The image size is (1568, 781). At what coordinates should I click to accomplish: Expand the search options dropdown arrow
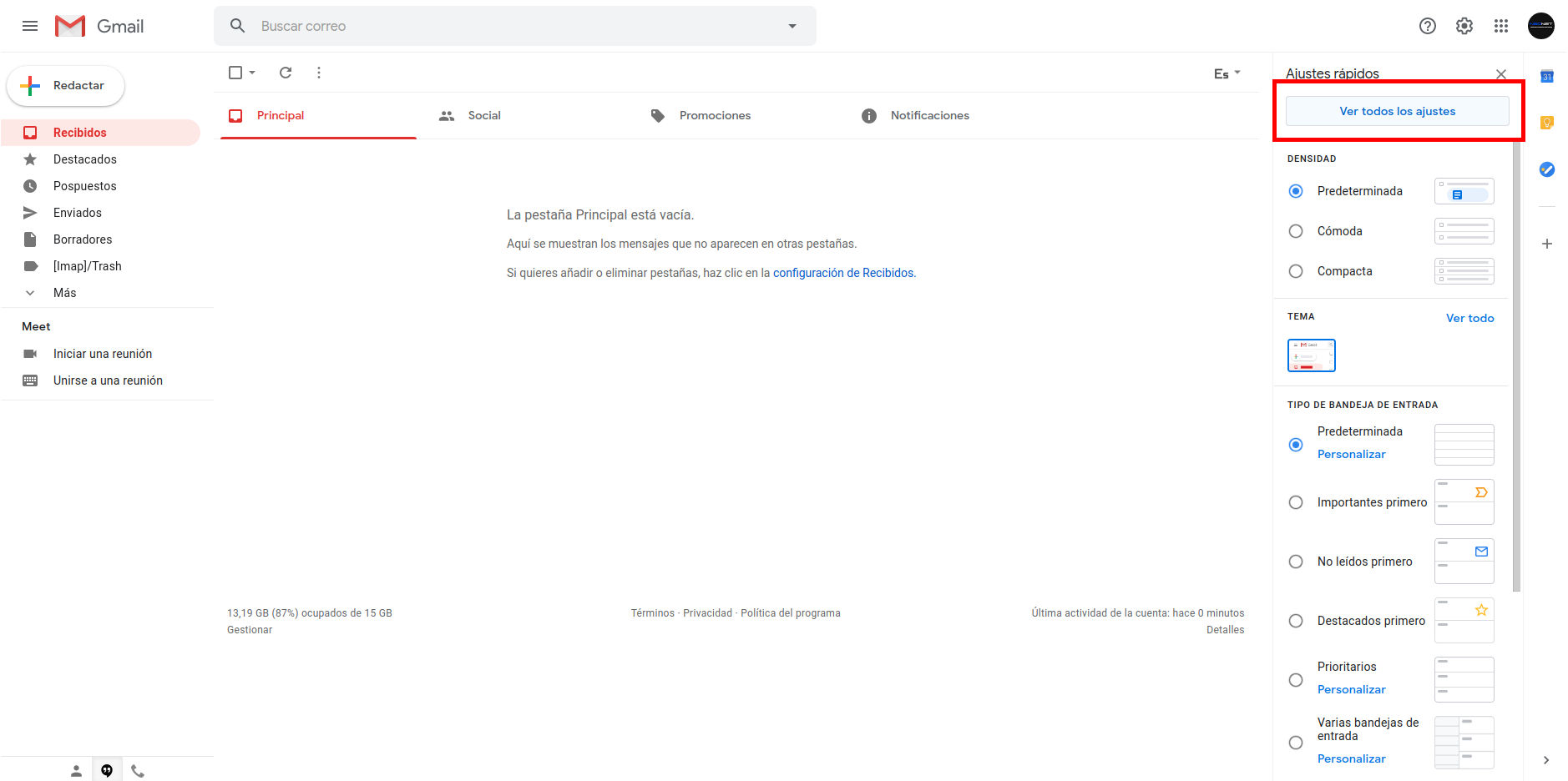[792, 26]
